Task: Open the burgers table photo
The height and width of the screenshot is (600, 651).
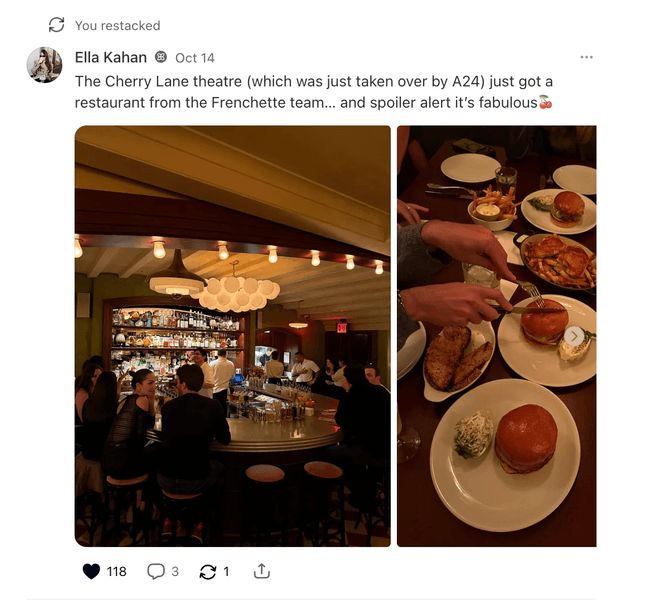Action: pyautogui.click(x=497, y=336)
